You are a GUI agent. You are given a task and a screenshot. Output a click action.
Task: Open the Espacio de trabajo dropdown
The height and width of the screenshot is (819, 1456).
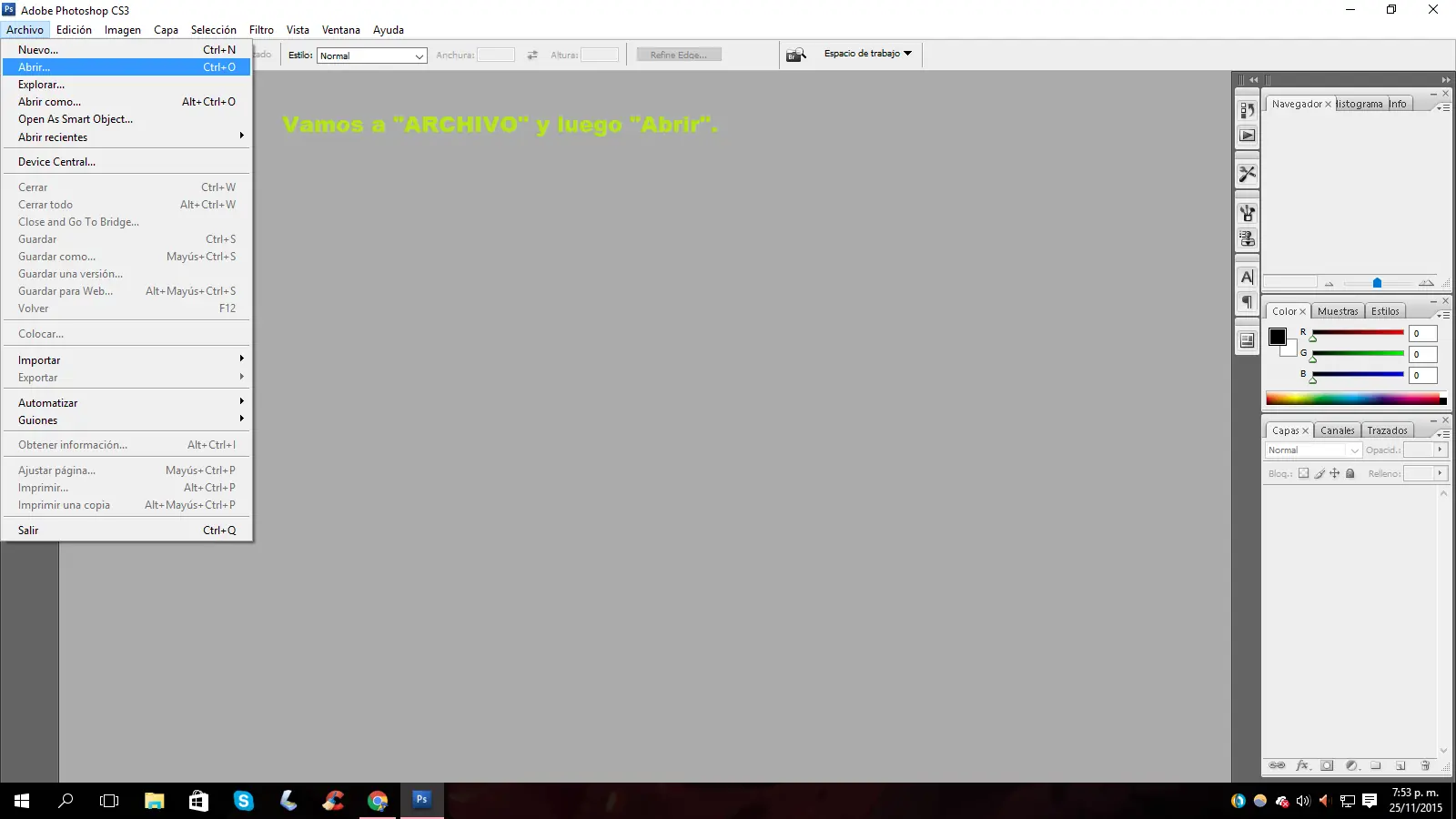(x=868, y=54)
